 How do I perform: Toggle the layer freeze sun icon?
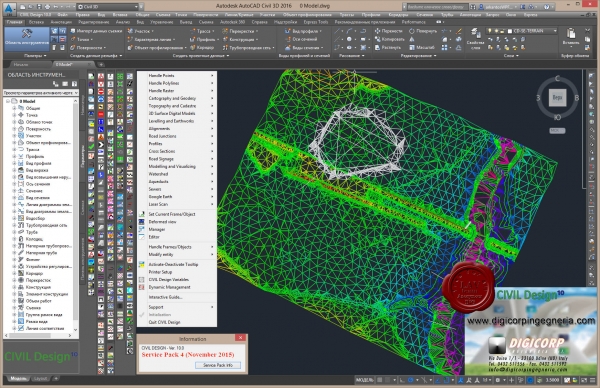[x=496, y=31]
